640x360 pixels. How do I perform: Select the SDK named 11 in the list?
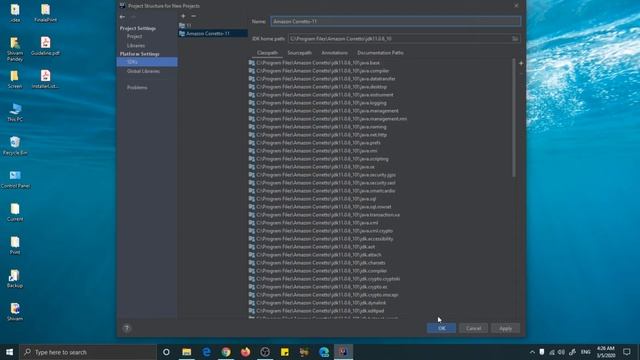pos(213,25)
